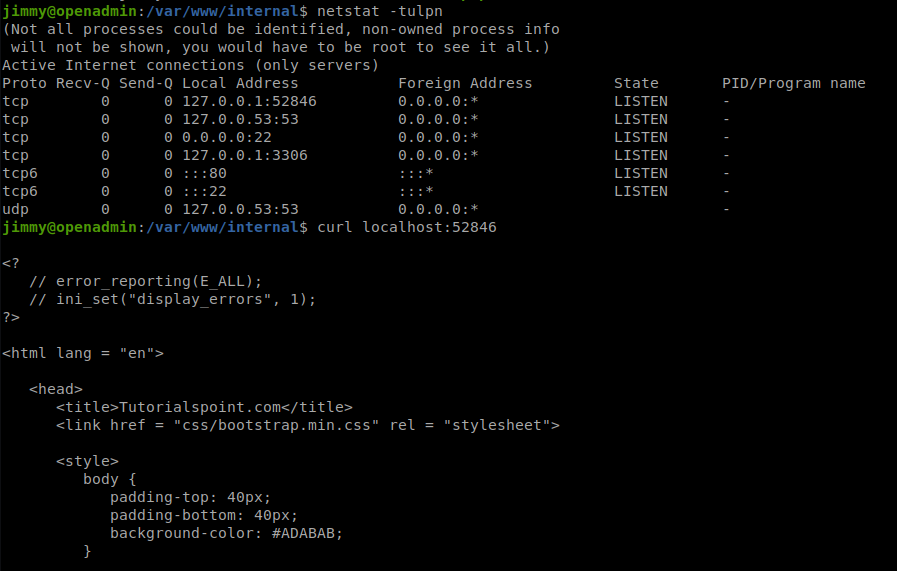Click the ini_set display_errors comment line
This screenshot has height=571, width=897.
pos(172,299)
